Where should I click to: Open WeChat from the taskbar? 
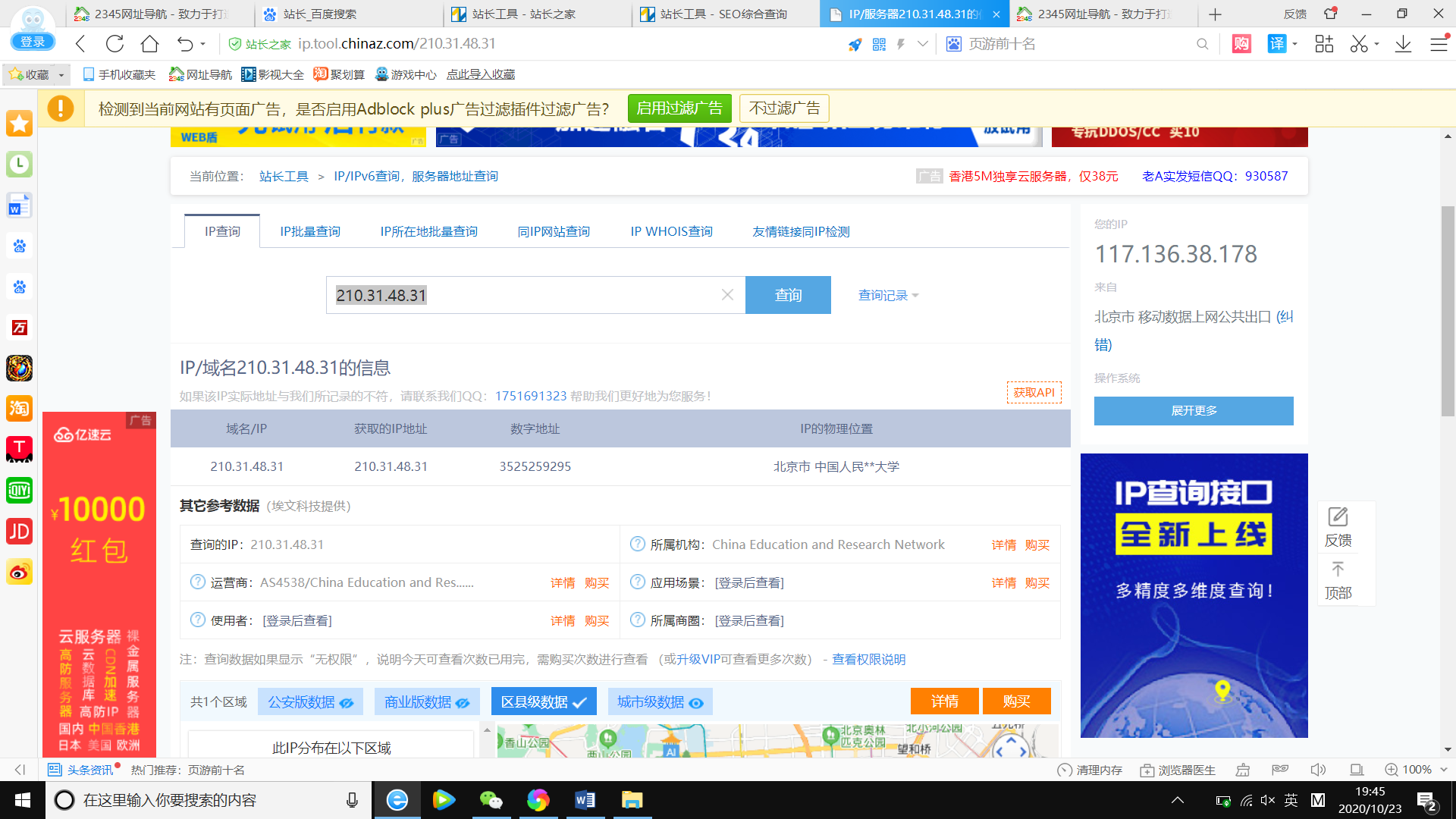[x=491, y=800]
